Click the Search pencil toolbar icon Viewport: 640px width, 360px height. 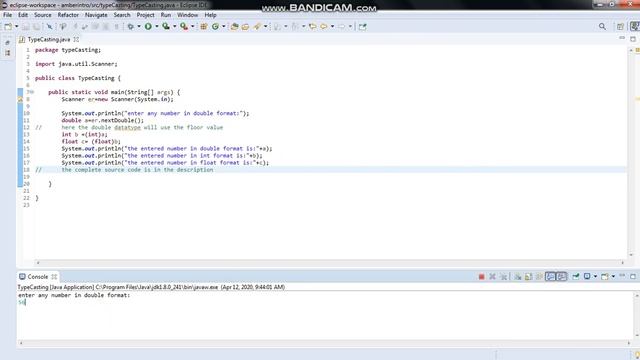pyautogui.click(x=257, y=27)
